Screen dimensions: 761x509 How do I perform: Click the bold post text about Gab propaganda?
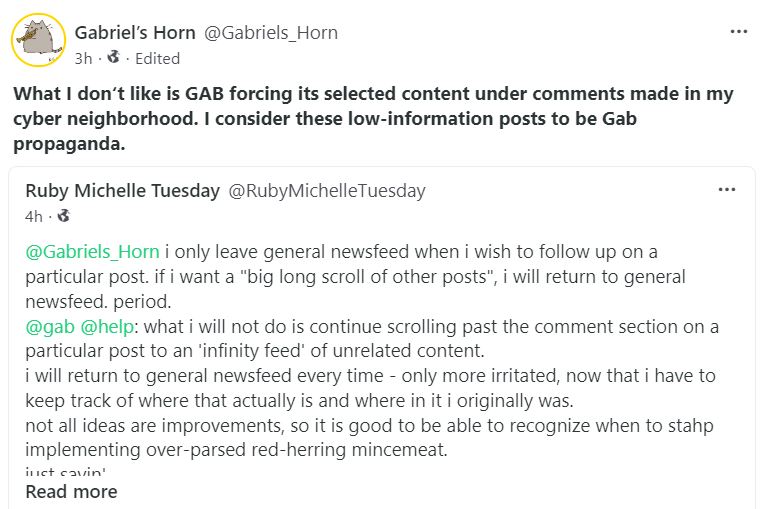(x=373, y=119)
